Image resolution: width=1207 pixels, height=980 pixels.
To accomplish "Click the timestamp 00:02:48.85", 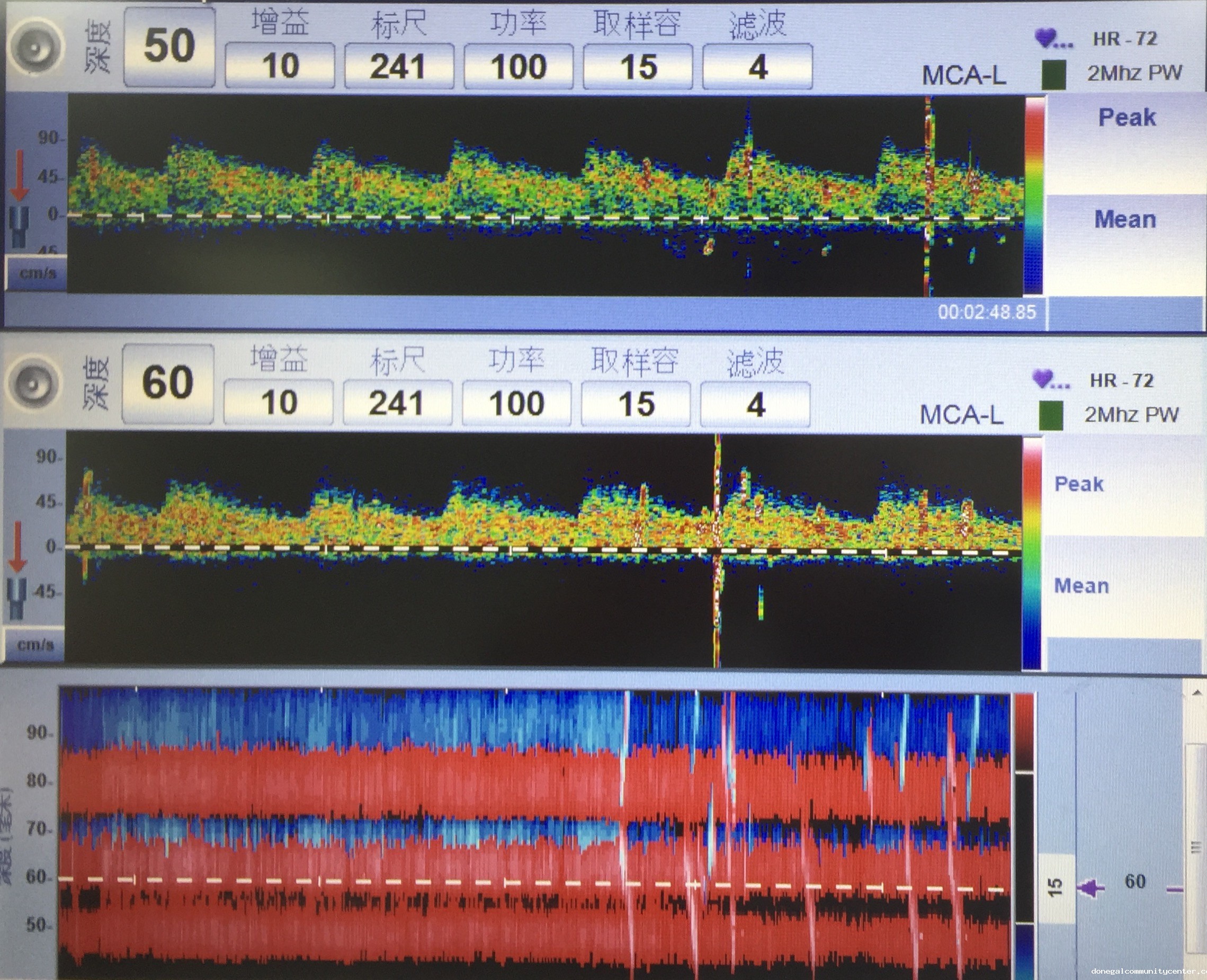I will pos(987,312).
